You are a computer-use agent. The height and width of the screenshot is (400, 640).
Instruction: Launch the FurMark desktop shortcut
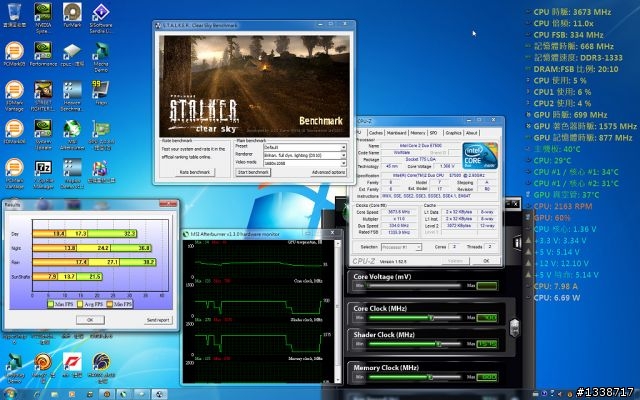72,15
